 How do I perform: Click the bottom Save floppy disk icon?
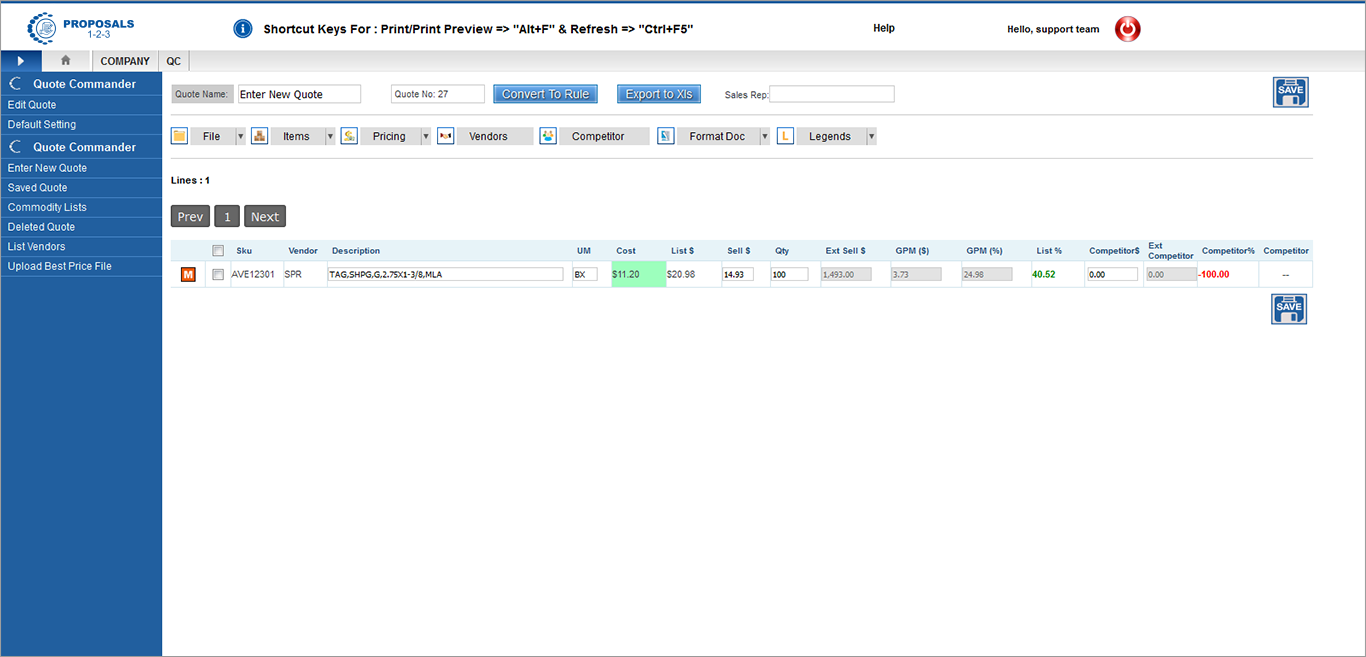click(1289, 309)
